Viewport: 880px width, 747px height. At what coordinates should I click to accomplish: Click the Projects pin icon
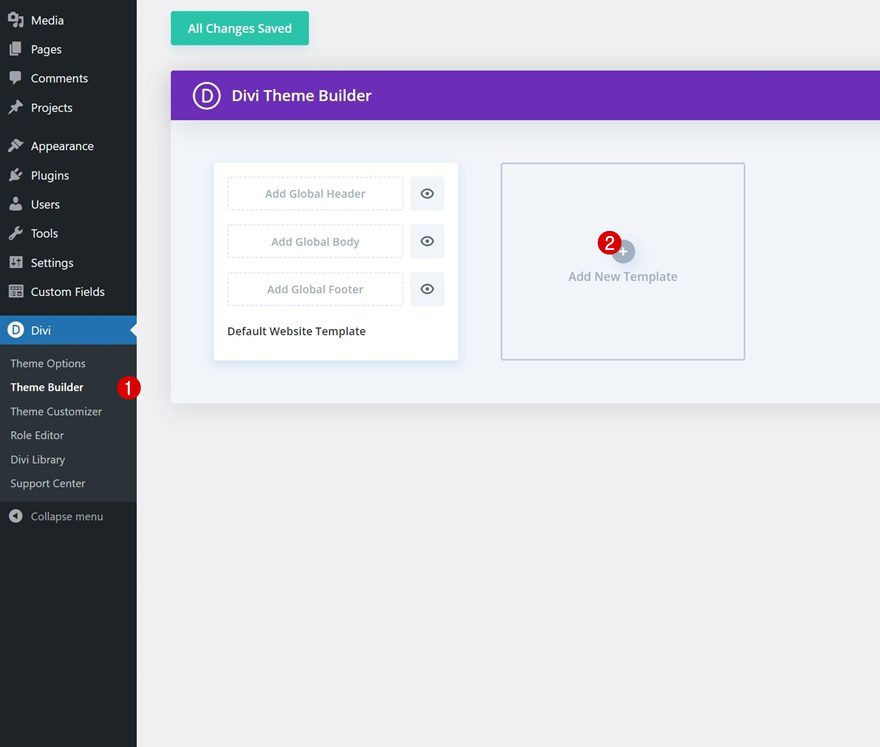16,107
